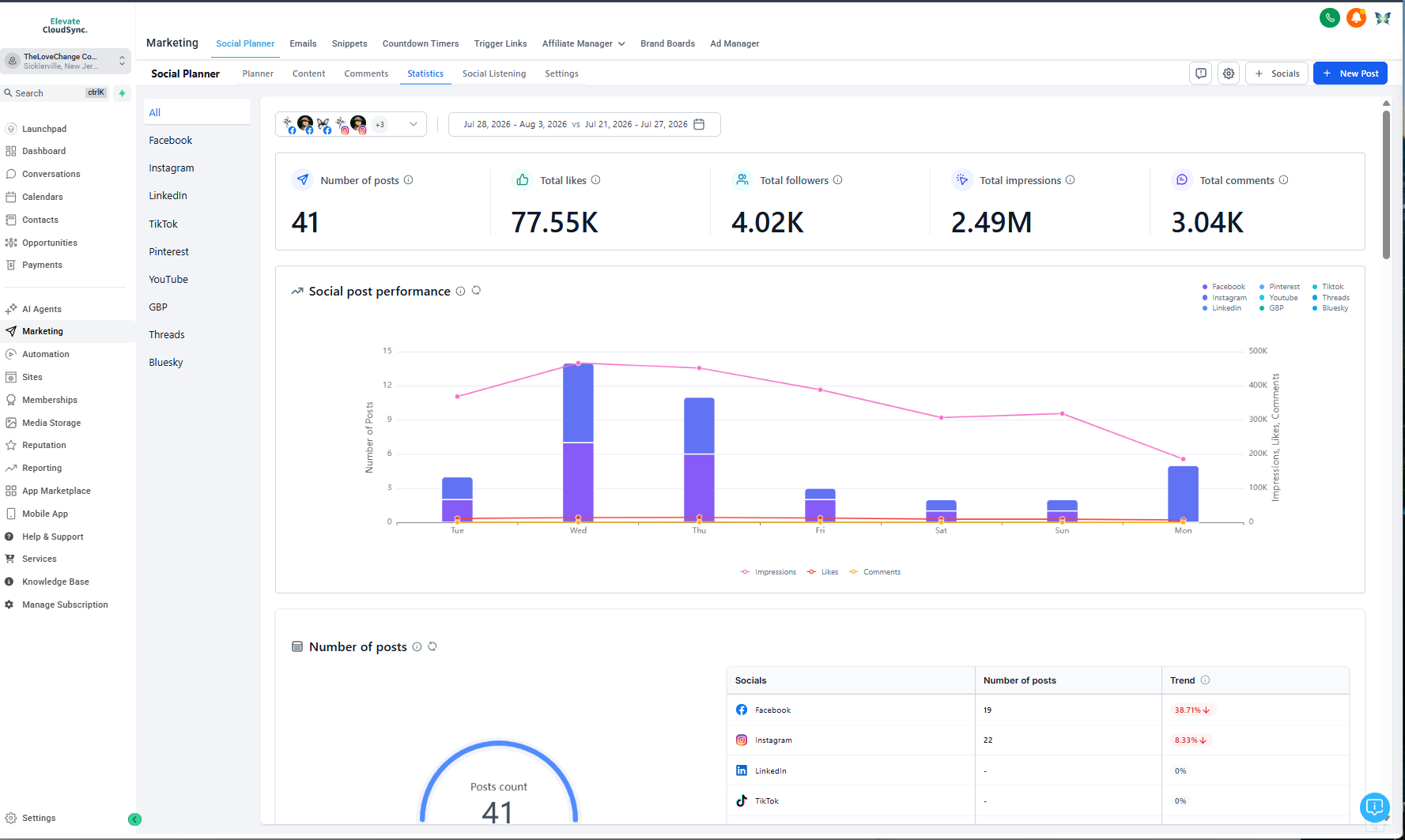This screenshot has width=1405, height=840.
Task: Click the info icon next to Total likes
Action: (596, 180)
